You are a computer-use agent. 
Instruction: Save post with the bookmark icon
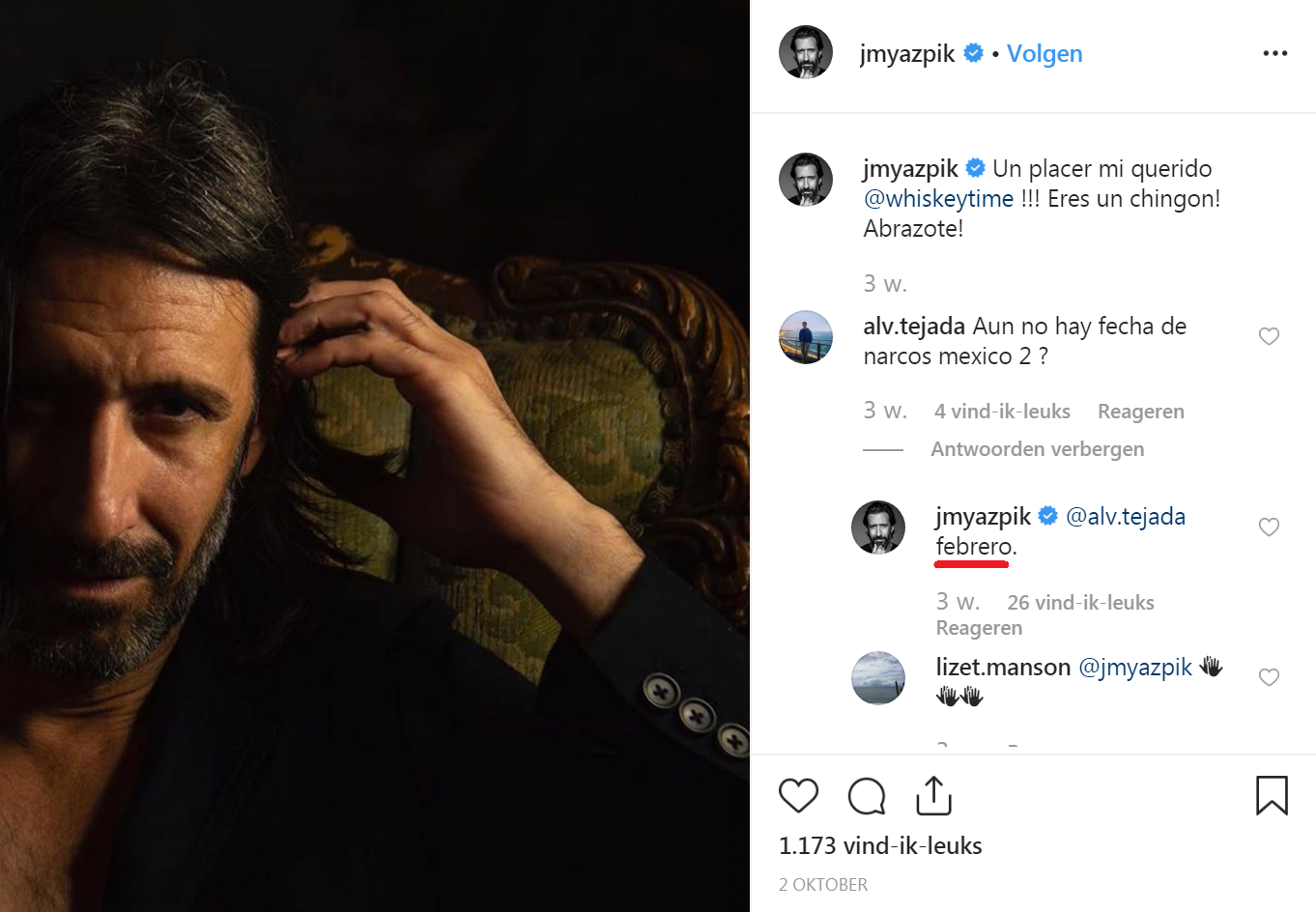point(1272,795)
